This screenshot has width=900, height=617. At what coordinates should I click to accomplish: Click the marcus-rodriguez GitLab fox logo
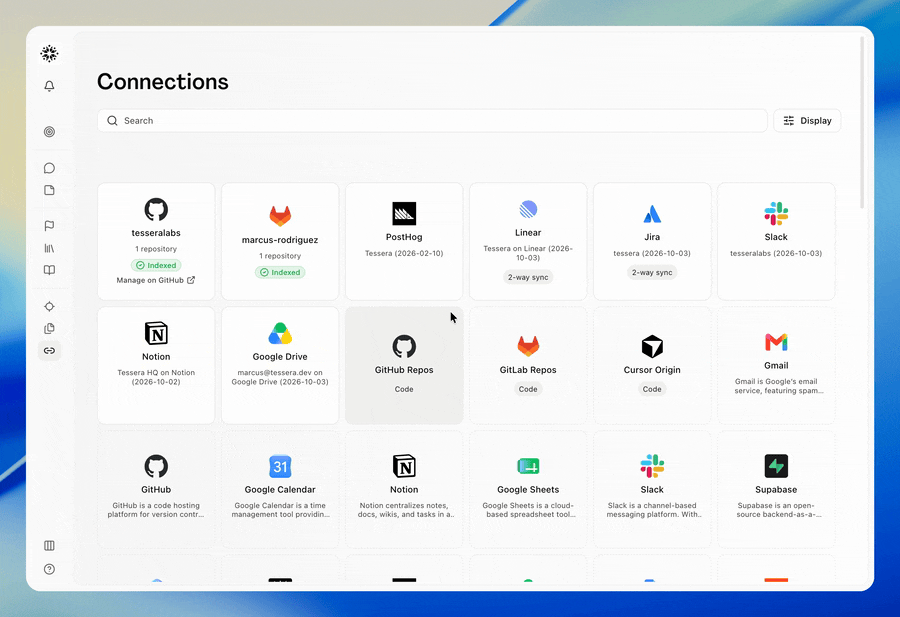pyautogui.click(x=280, y=216)
